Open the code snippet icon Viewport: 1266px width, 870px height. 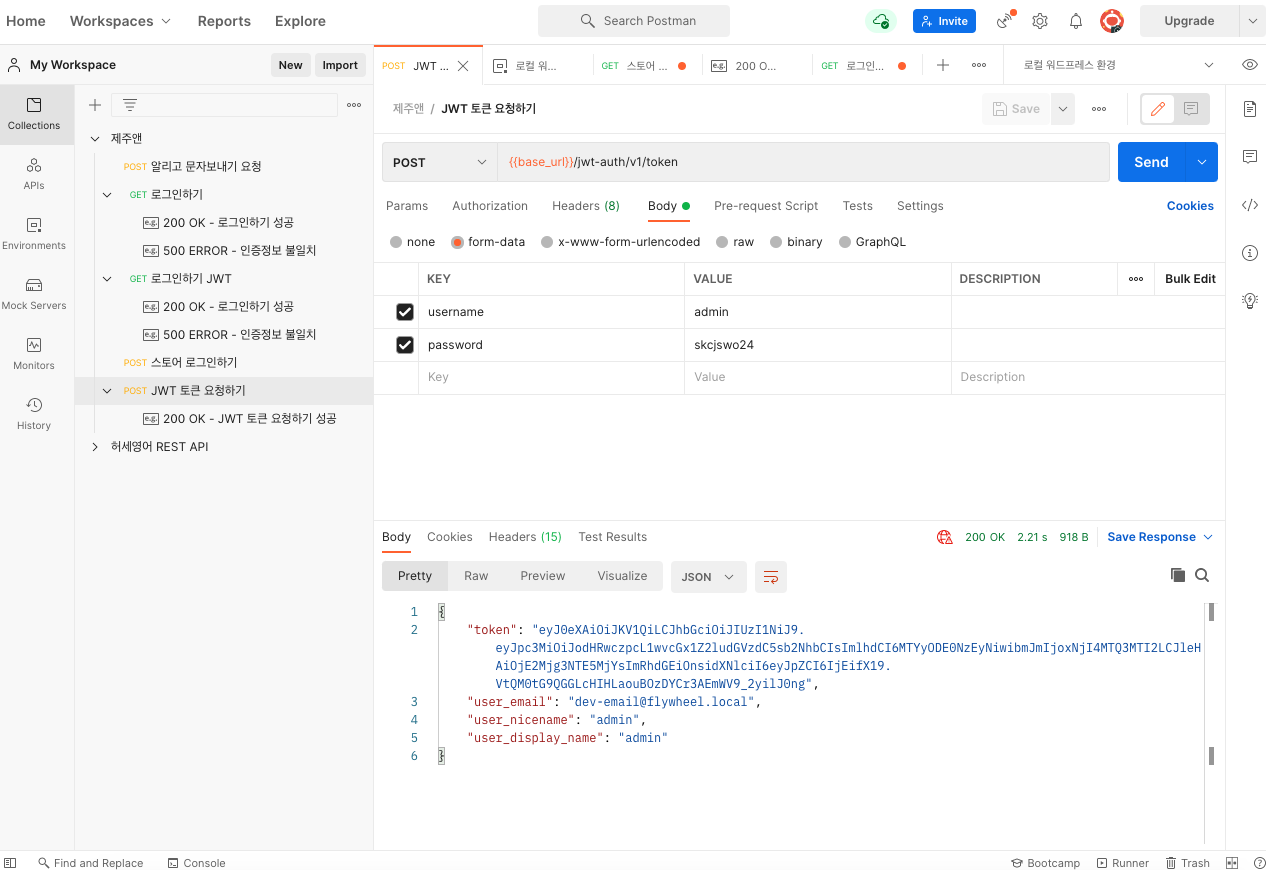(1249, 205)
